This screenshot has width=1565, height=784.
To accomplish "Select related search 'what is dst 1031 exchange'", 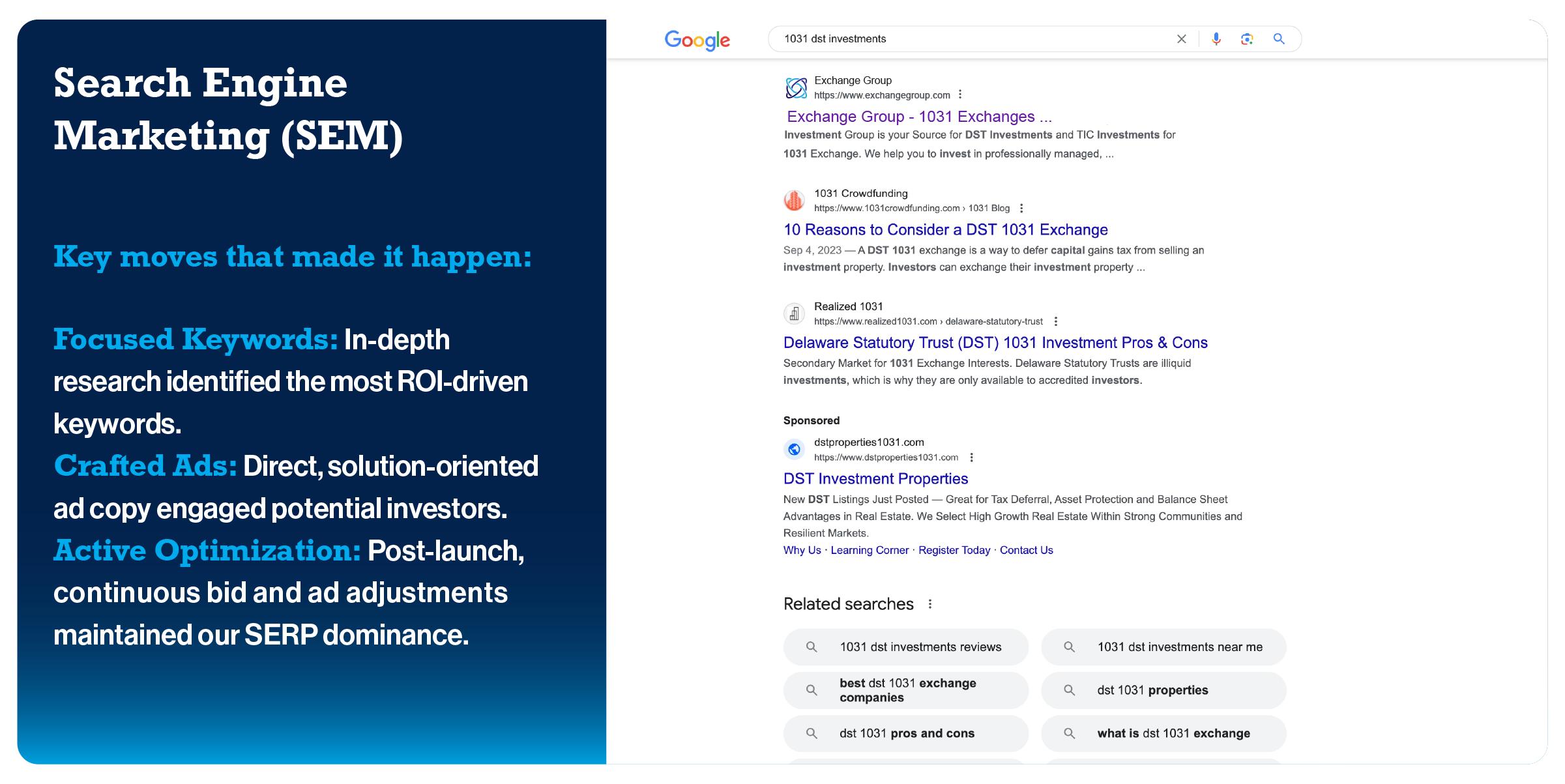I will [1163, 734].
